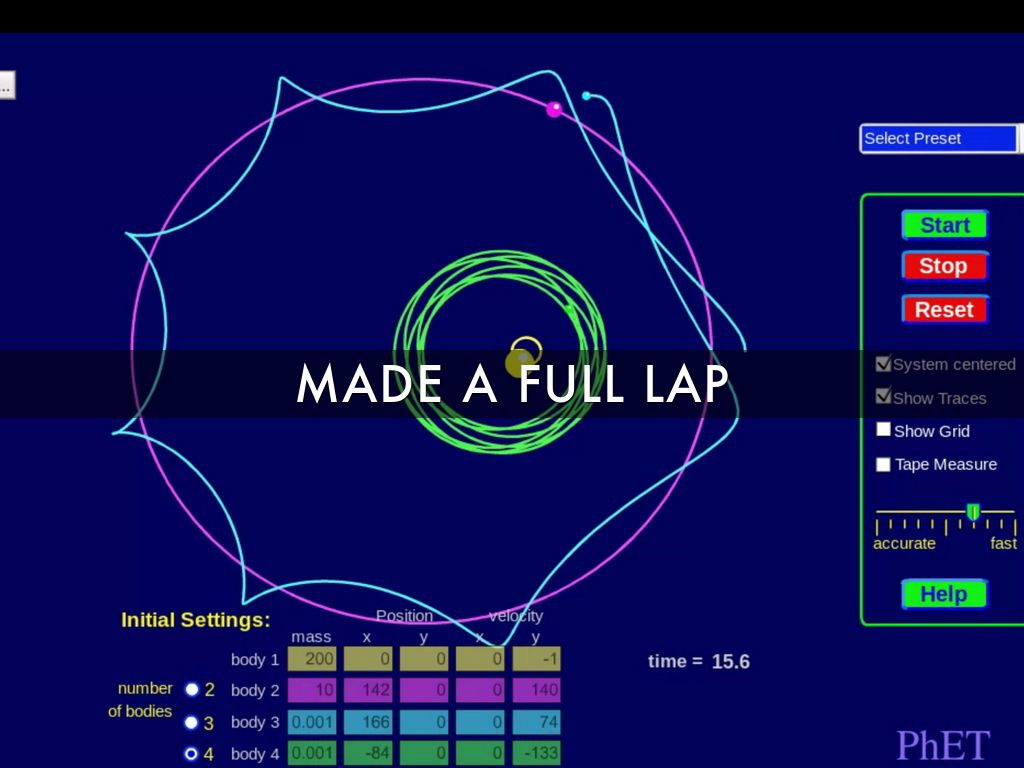1024x768 pixels.
Task: Enable the Tape Measure checkbox
Action: point(884,464)
